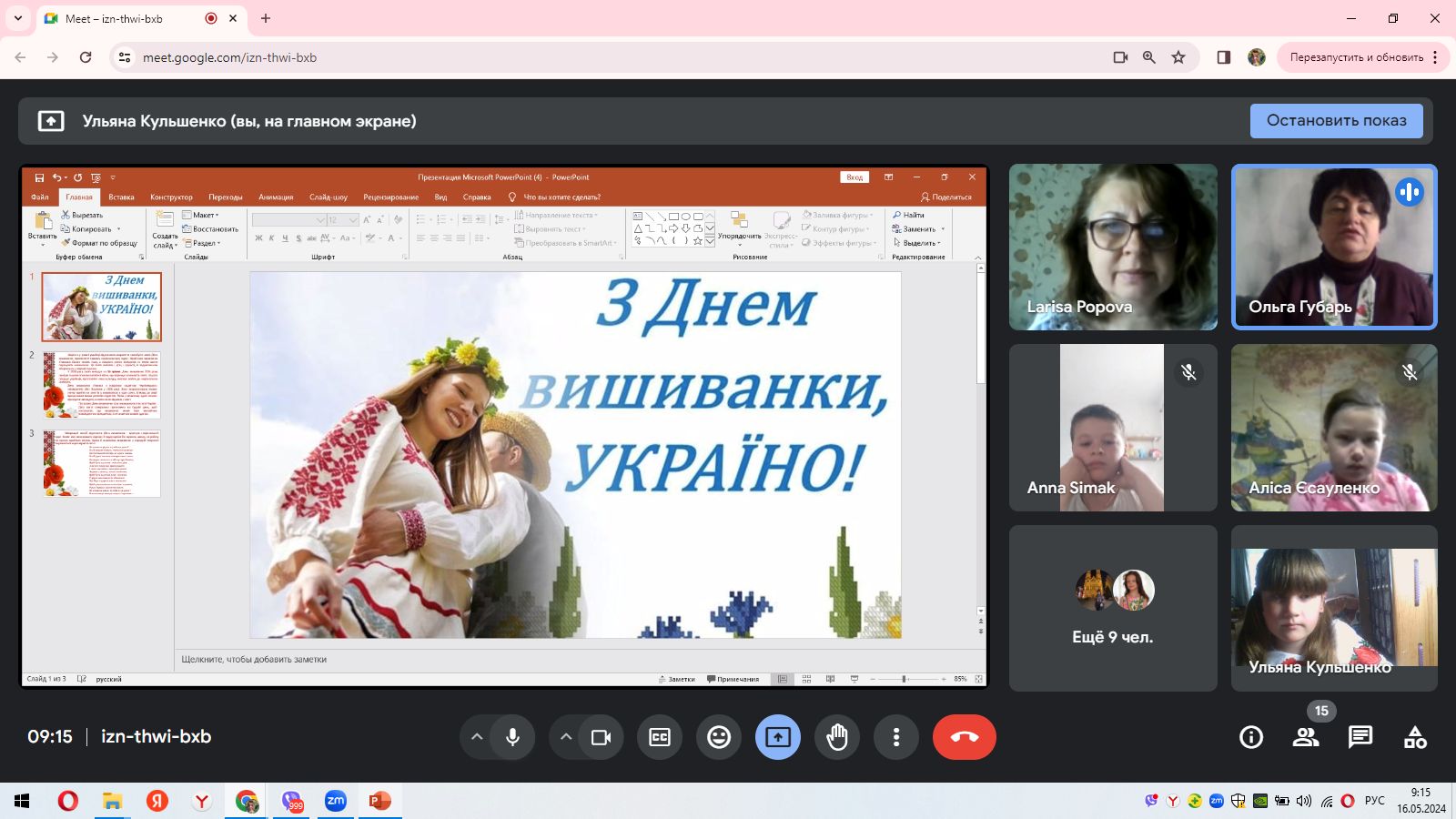The image size is (1456, 819).
Task: Click Перезапустить и обновить browser button
Action: [1356, 57]
